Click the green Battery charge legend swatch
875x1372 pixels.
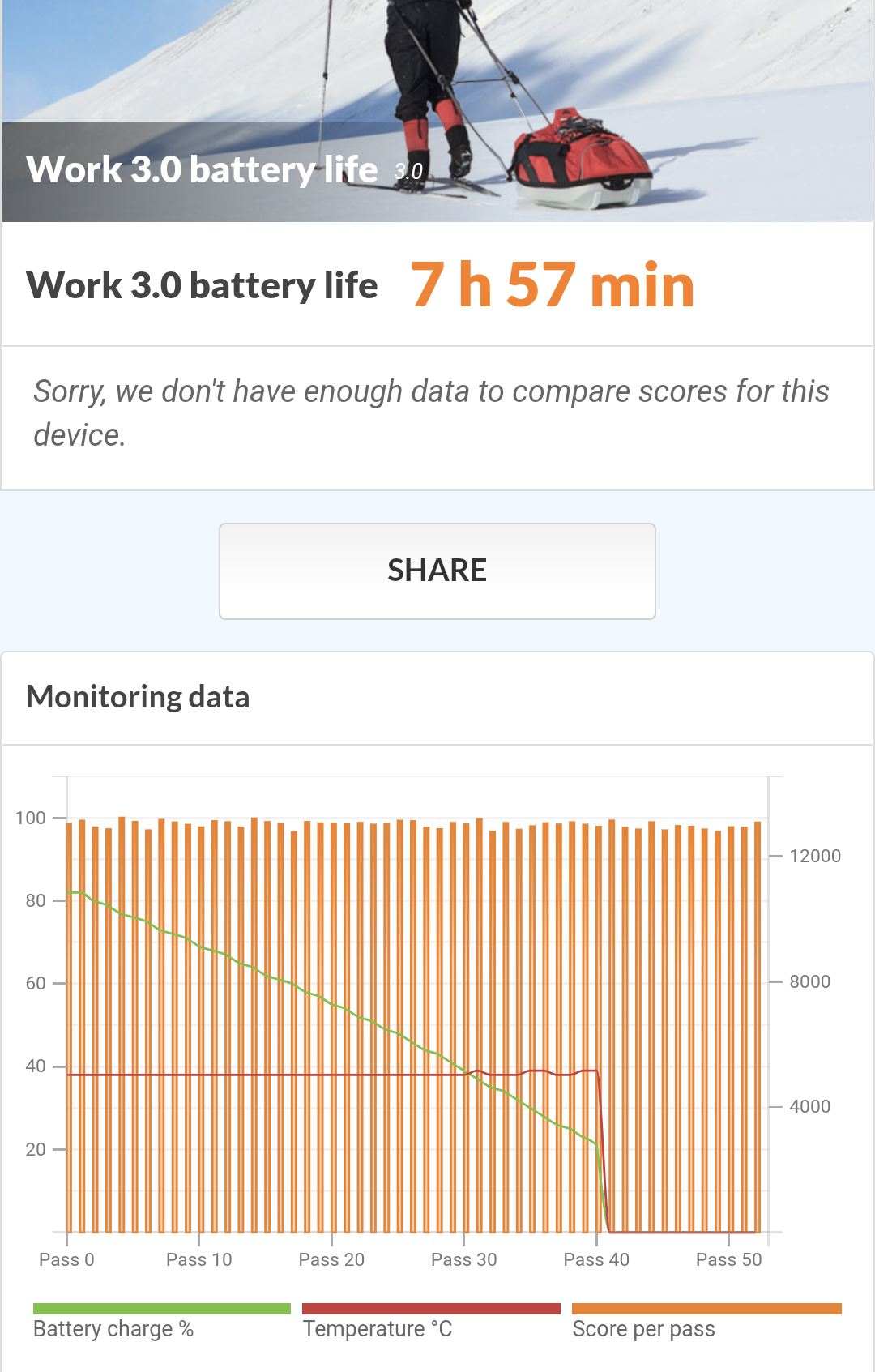pos(161,1308)
